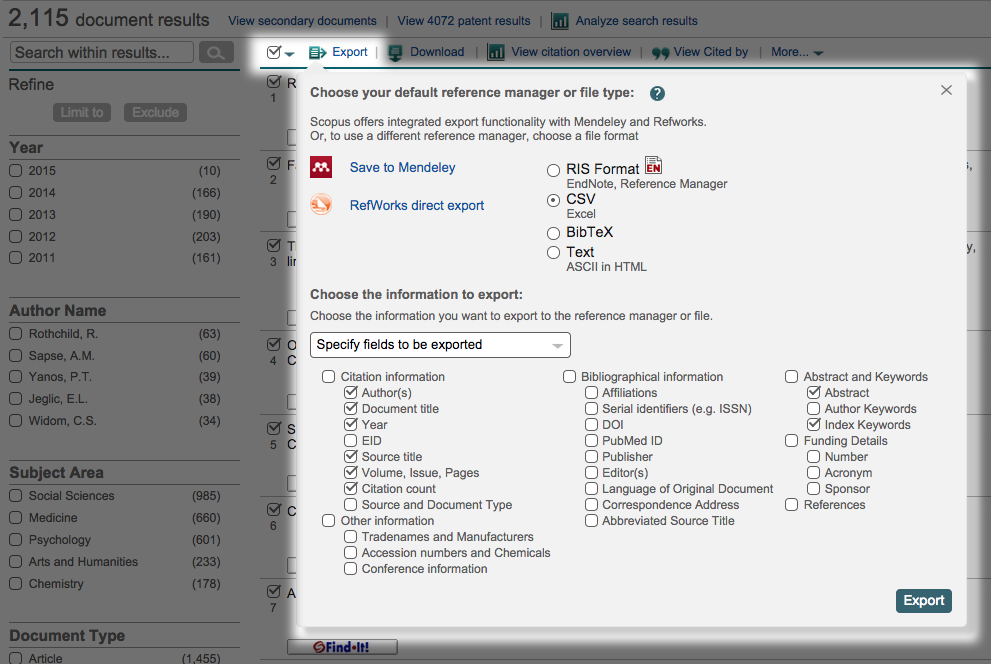The width and height of the screenshot is (991, 664).
Task: Check Chemistry subject filter
Action: [x=16, y=584]
